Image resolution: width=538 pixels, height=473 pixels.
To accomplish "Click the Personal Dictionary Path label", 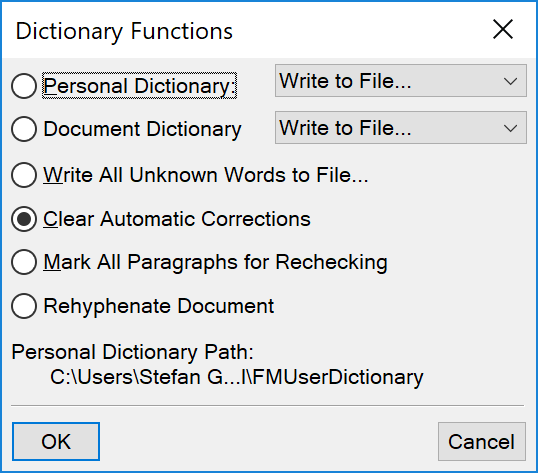I will coord(132,352).
